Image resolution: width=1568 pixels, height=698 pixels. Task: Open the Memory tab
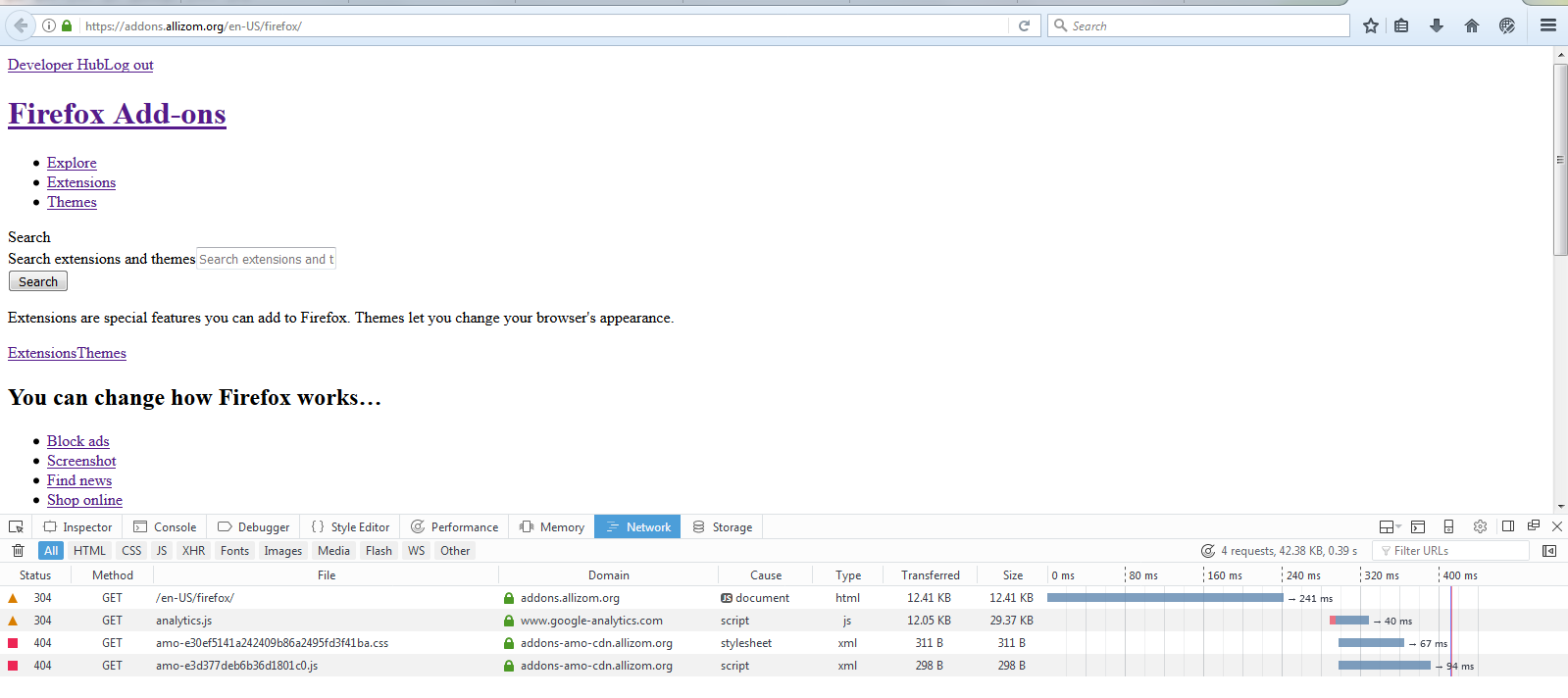click(552, 526)
